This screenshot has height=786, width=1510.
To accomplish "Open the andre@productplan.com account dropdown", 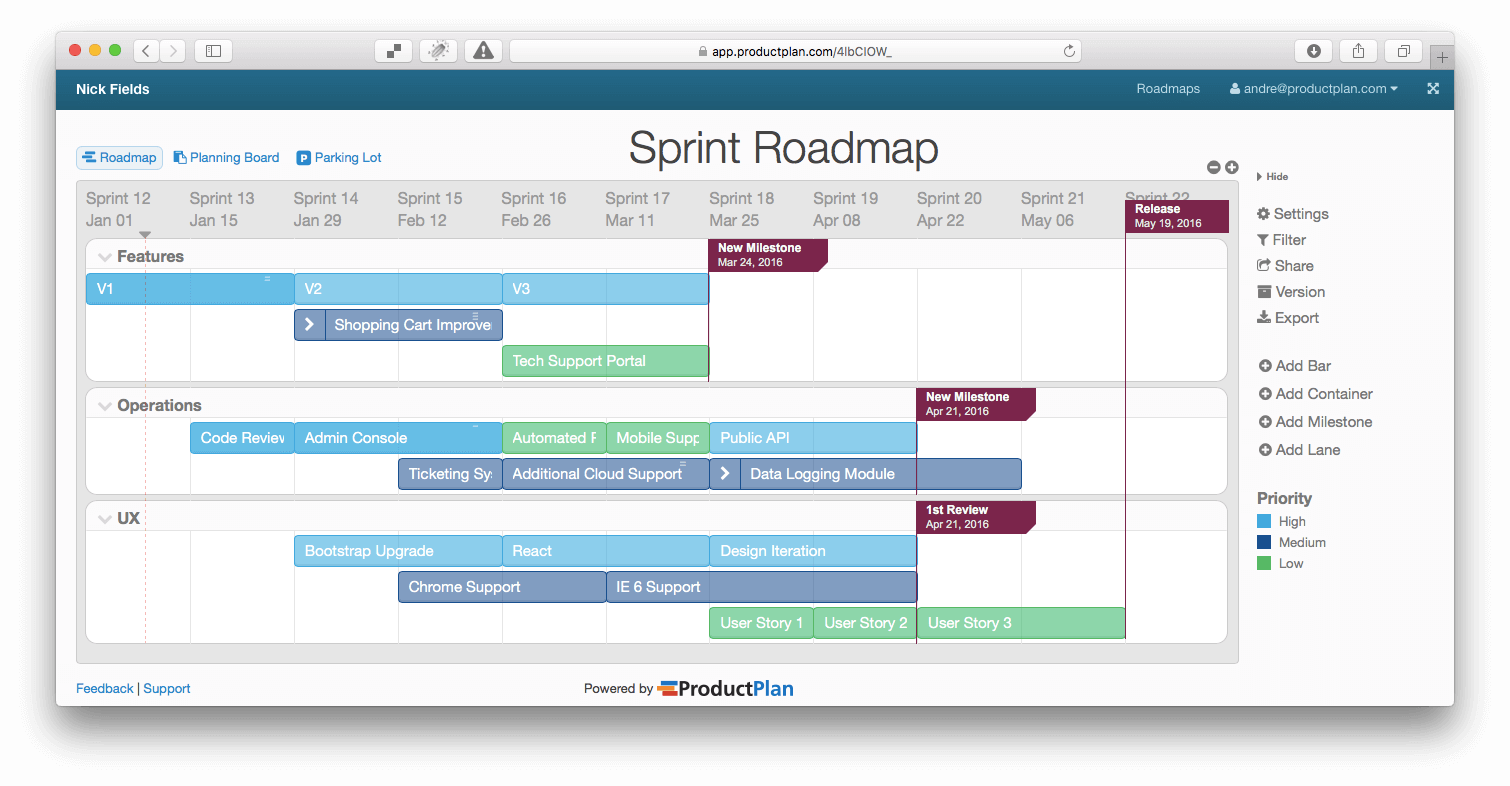I will click(x=1313, y=89).
